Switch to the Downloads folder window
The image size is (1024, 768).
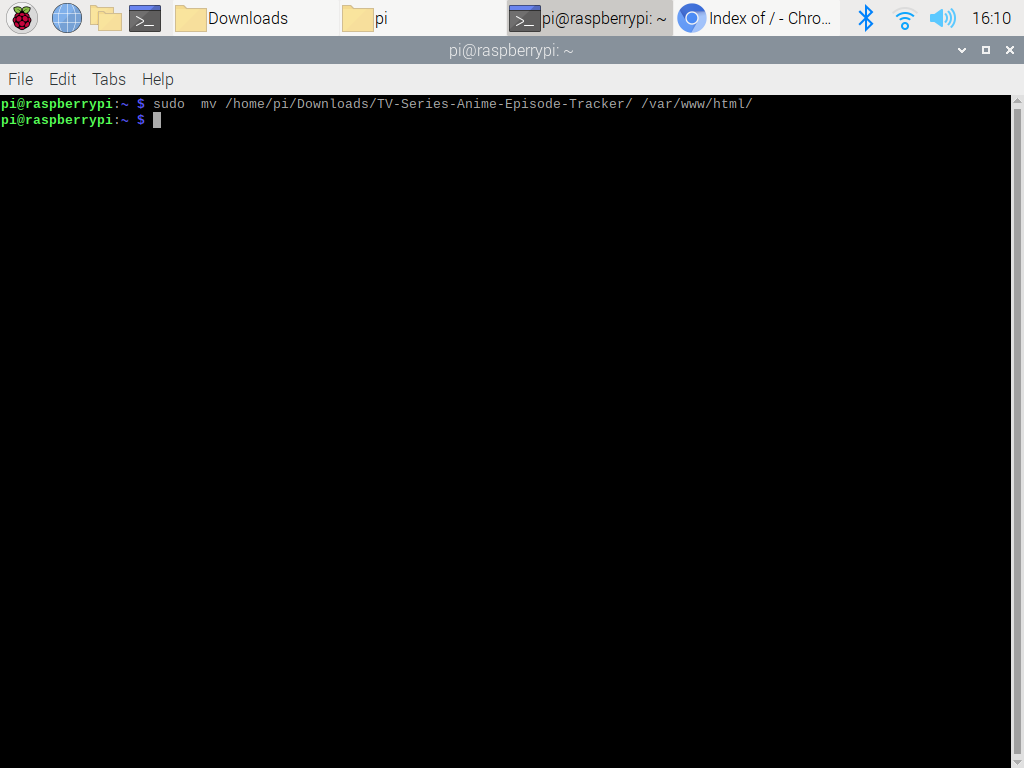click(x=248, y=18)
